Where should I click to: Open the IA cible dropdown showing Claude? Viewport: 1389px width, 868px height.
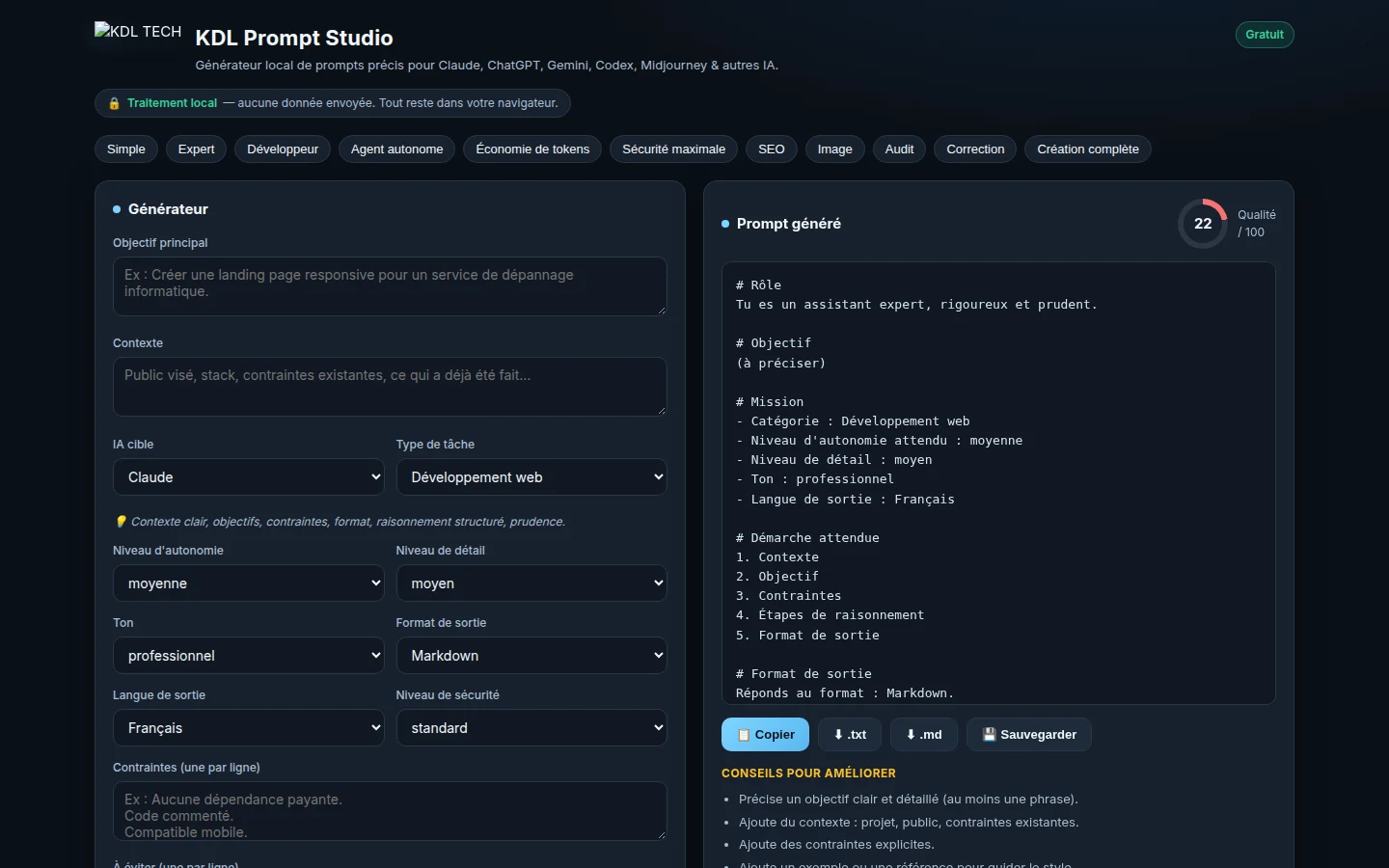[249, 477]
